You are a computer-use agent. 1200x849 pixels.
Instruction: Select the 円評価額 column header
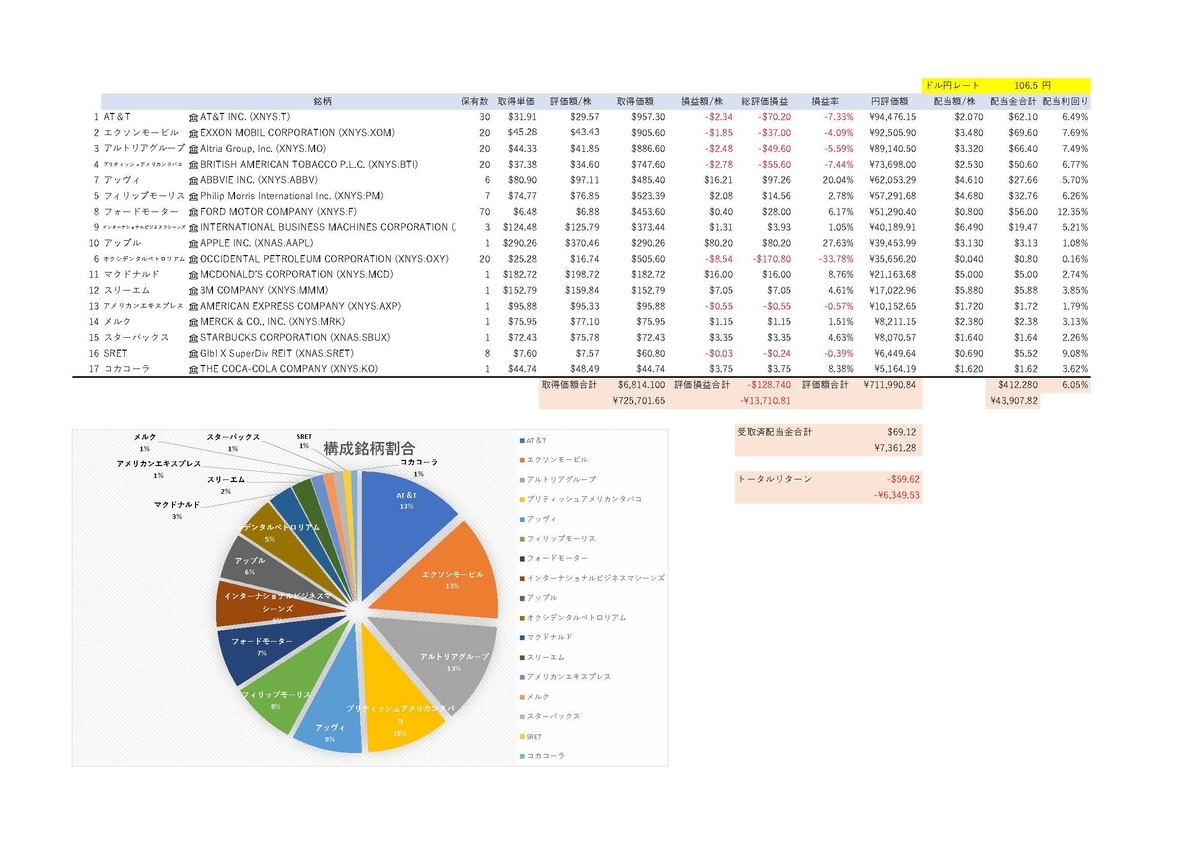pos(889,101)
